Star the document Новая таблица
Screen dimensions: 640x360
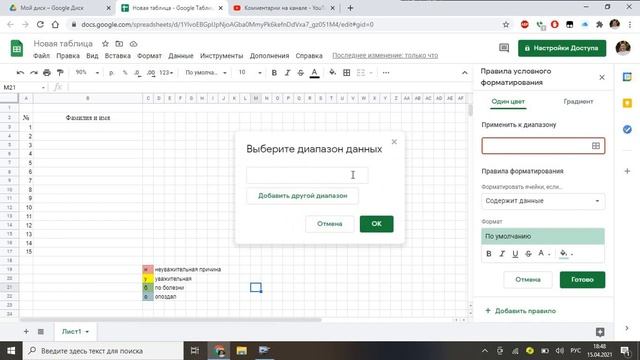click(x=105, y=44)
